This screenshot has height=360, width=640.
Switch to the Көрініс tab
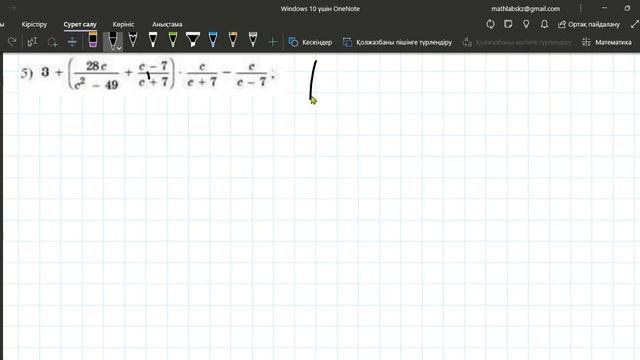[x=123, y=24]
